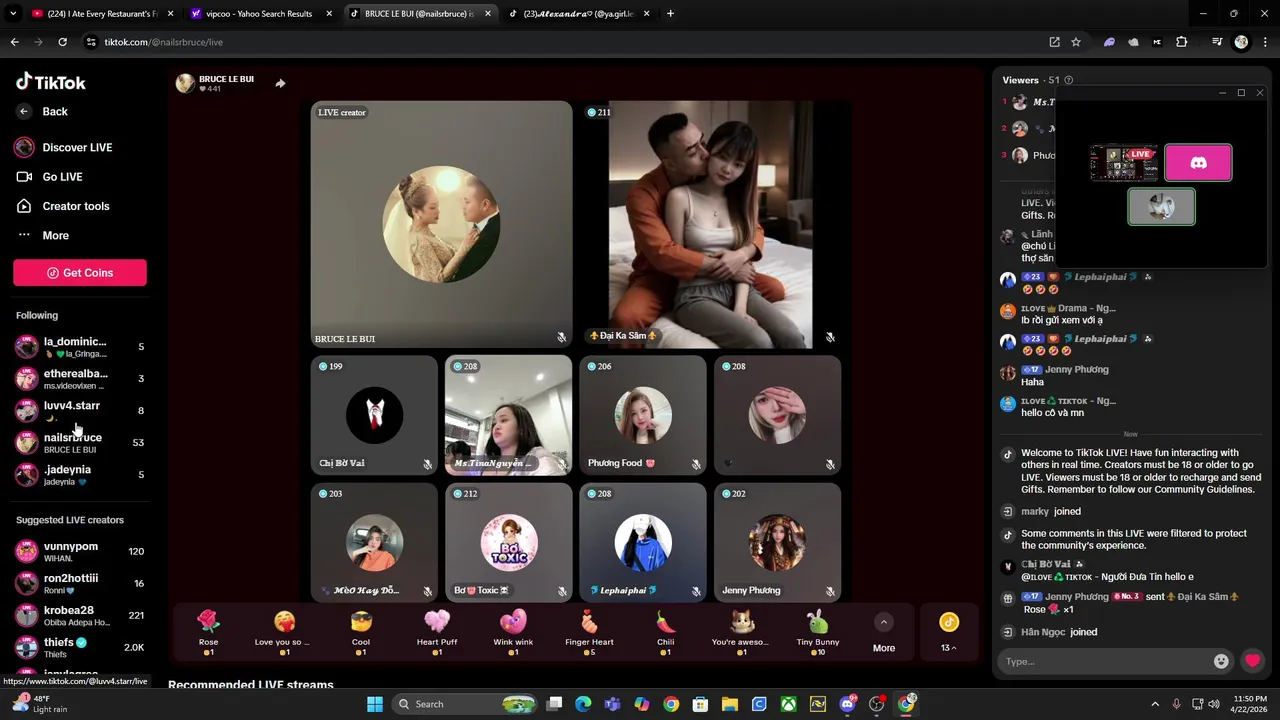The width and height of the screenshot is (1280, 720).
Task: Select the Jenny Phương guest tile
Action: pyautogui.click(x=777, y=542)
